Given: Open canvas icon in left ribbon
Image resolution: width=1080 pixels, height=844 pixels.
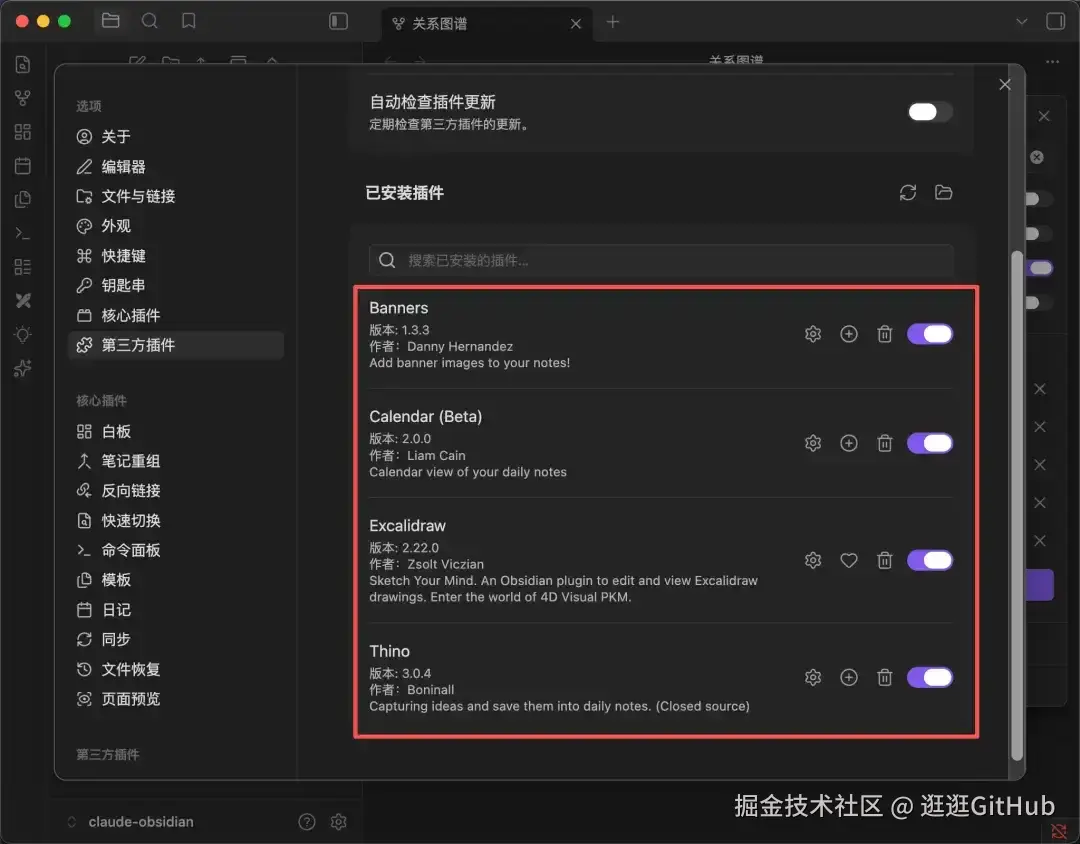Looking at the screenshot, I should click(x=23, y=132).
